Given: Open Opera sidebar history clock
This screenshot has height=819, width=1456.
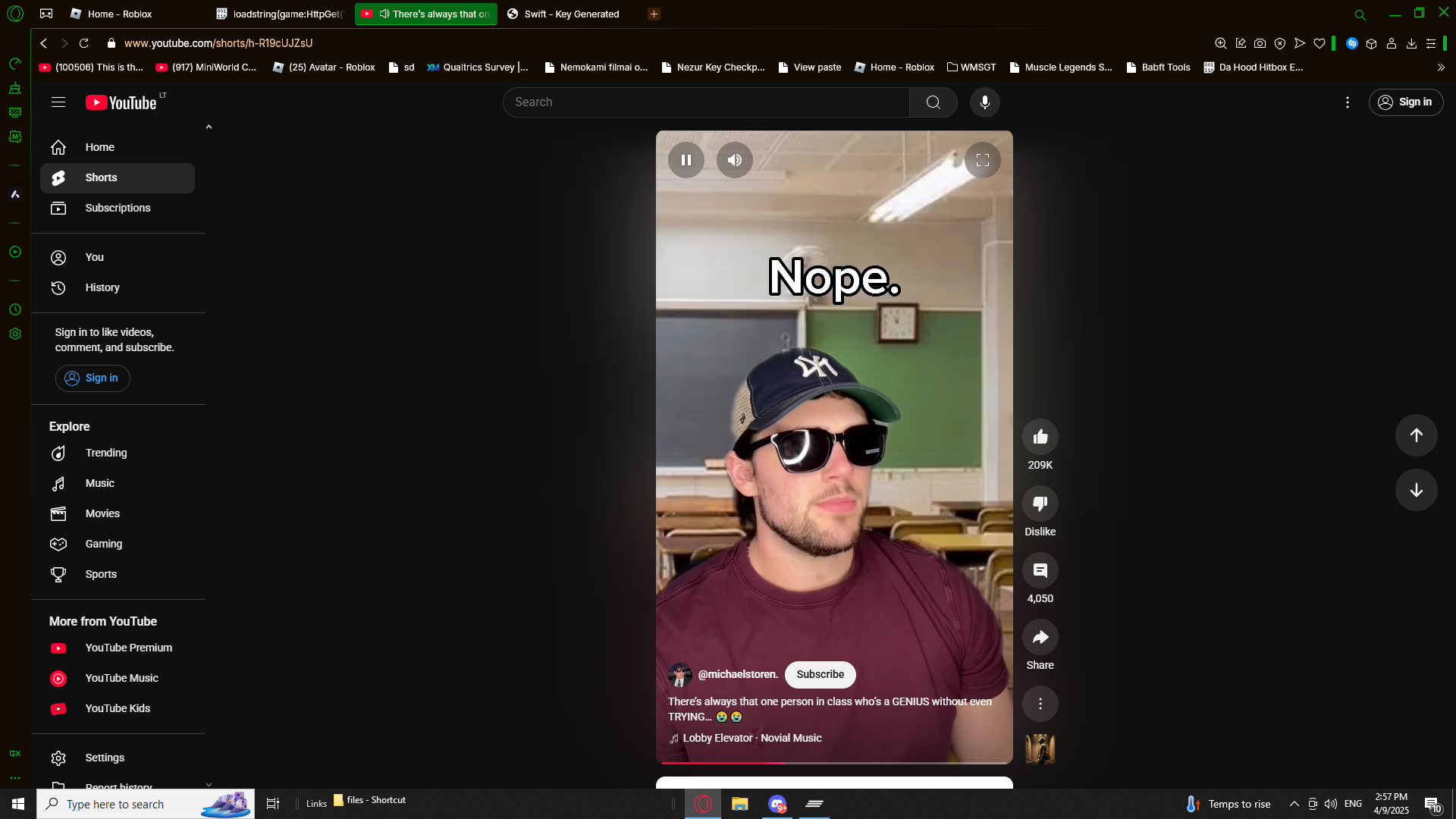Looking at the screenshot, I should [x=15, y=309].
